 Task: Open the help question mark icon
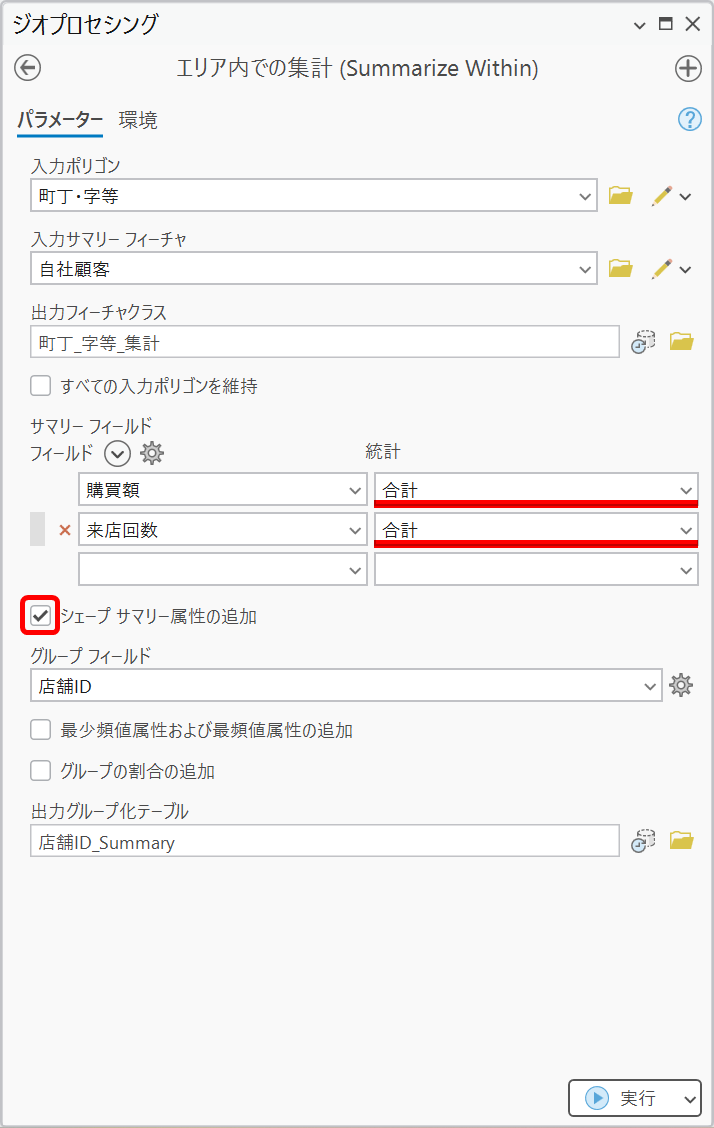pyautogui.click(x=690, y=120)
